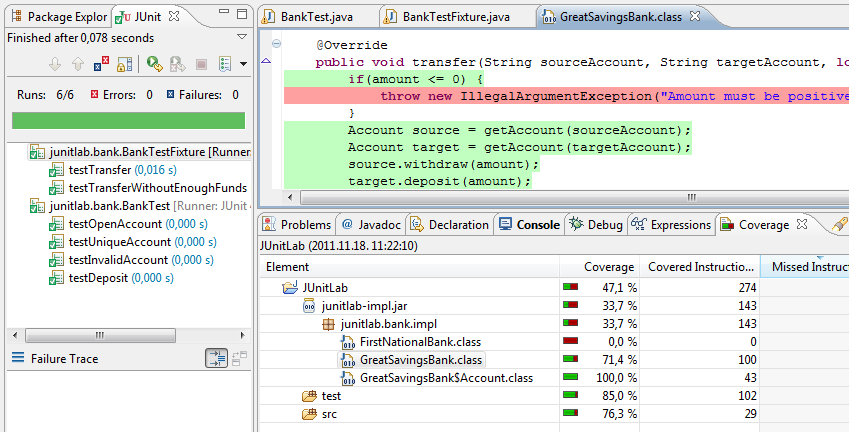Minimize the JUnit view panel

pos(224,13)
